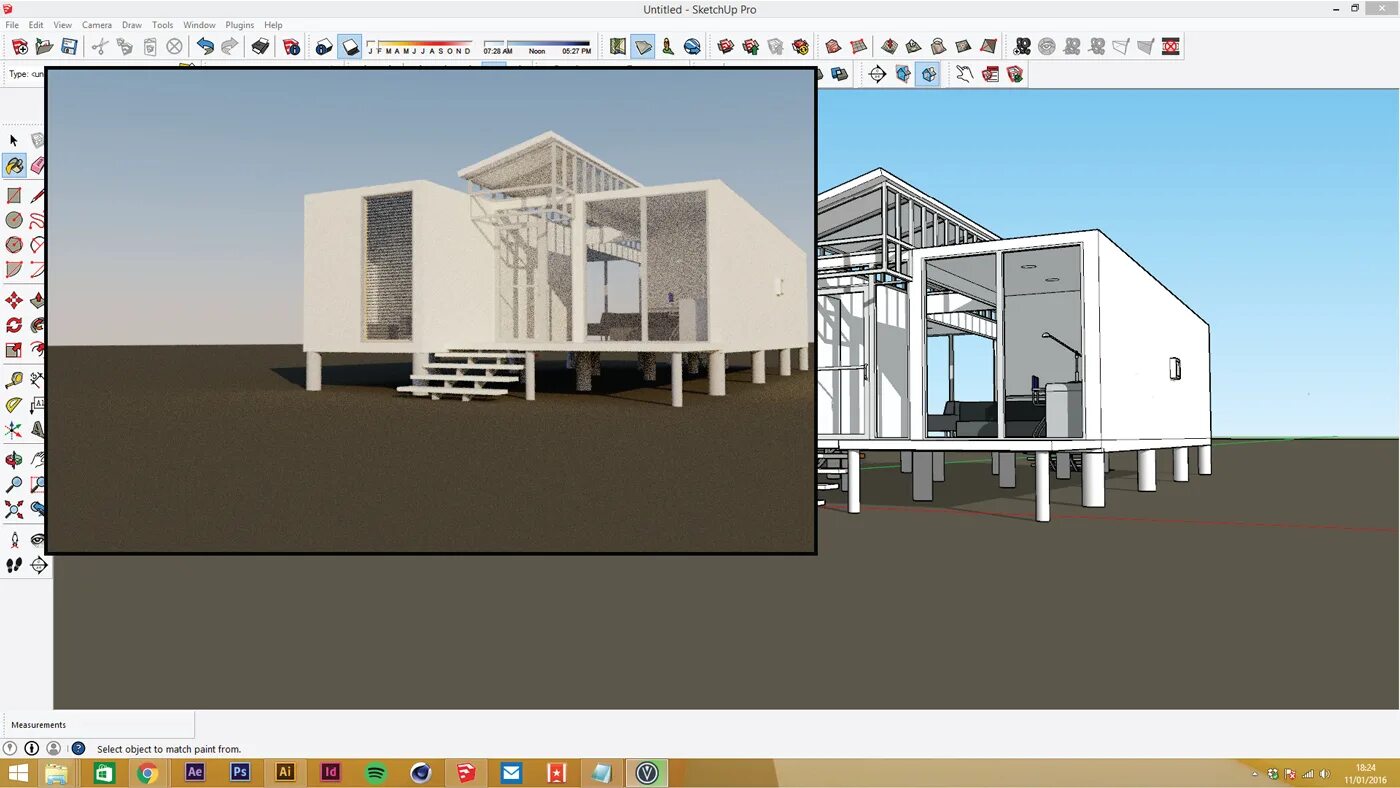Image resolution: width=1400 pixels, height=788 pixels.
Task: Activate the Walk footprints tool
Action: pos(14,565)
